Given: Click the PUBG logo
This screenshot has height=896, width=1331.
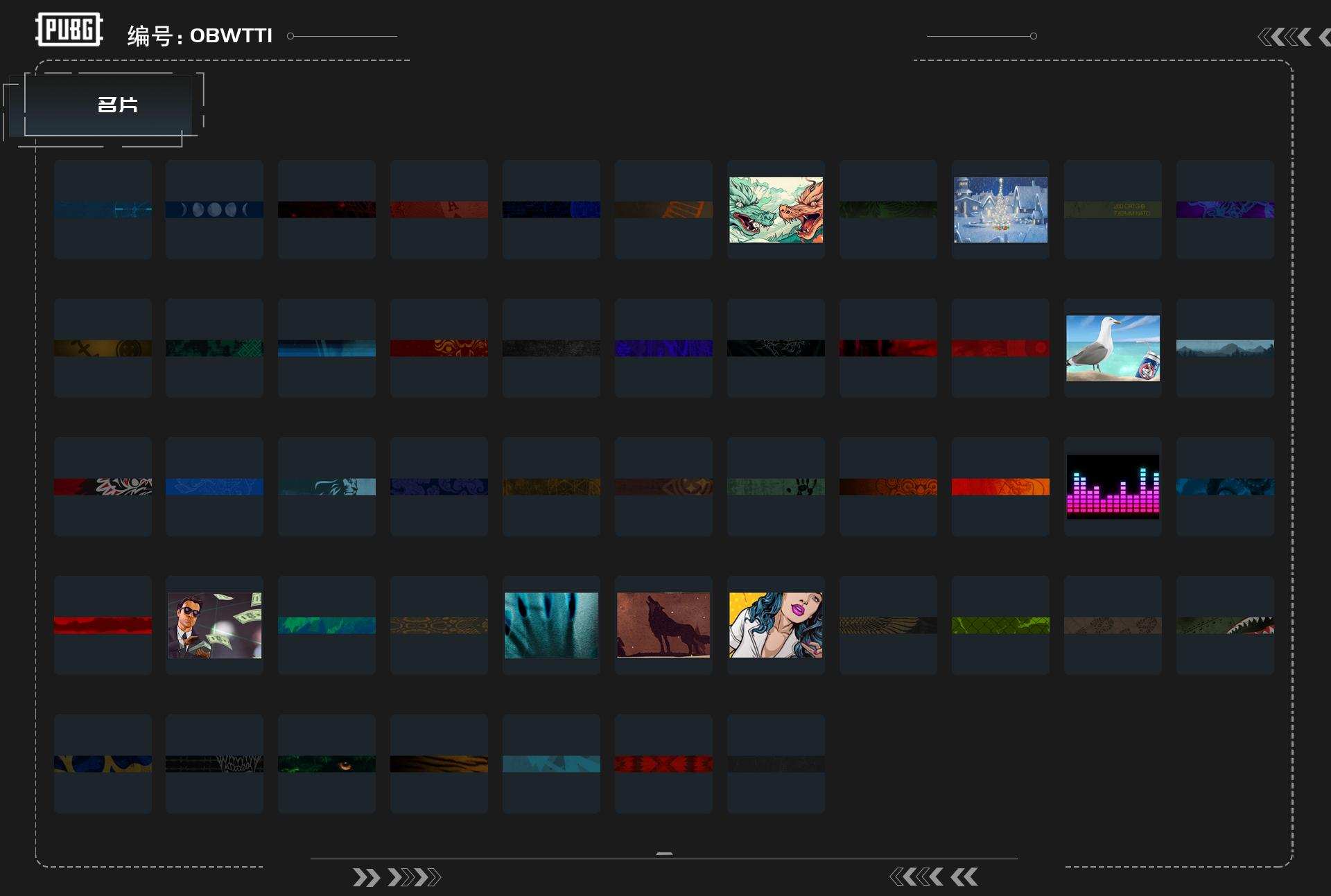Looking at the screenshot, I should click(x=69, y=30).
